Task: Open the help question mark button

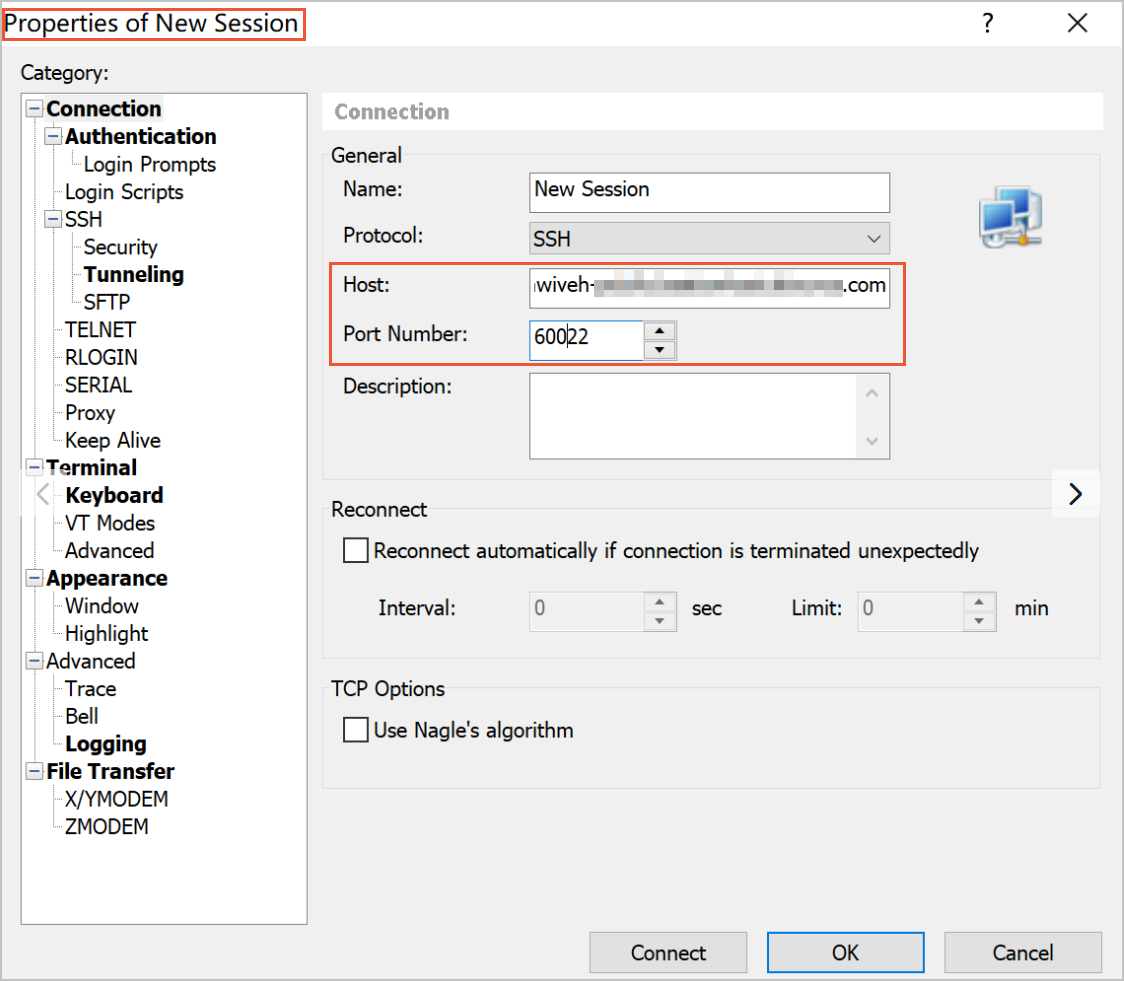Action: [987, 24]
